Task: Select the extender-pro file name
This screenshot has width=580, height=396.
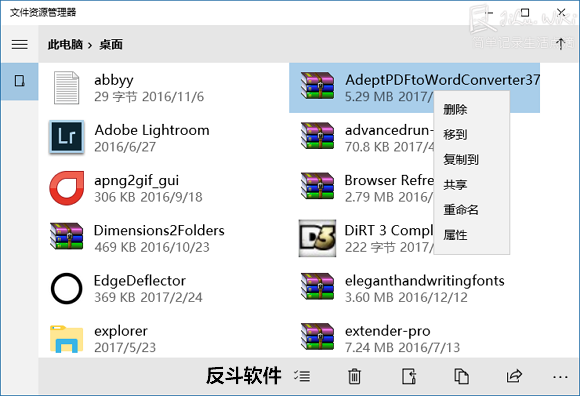Action: point(388,331)
